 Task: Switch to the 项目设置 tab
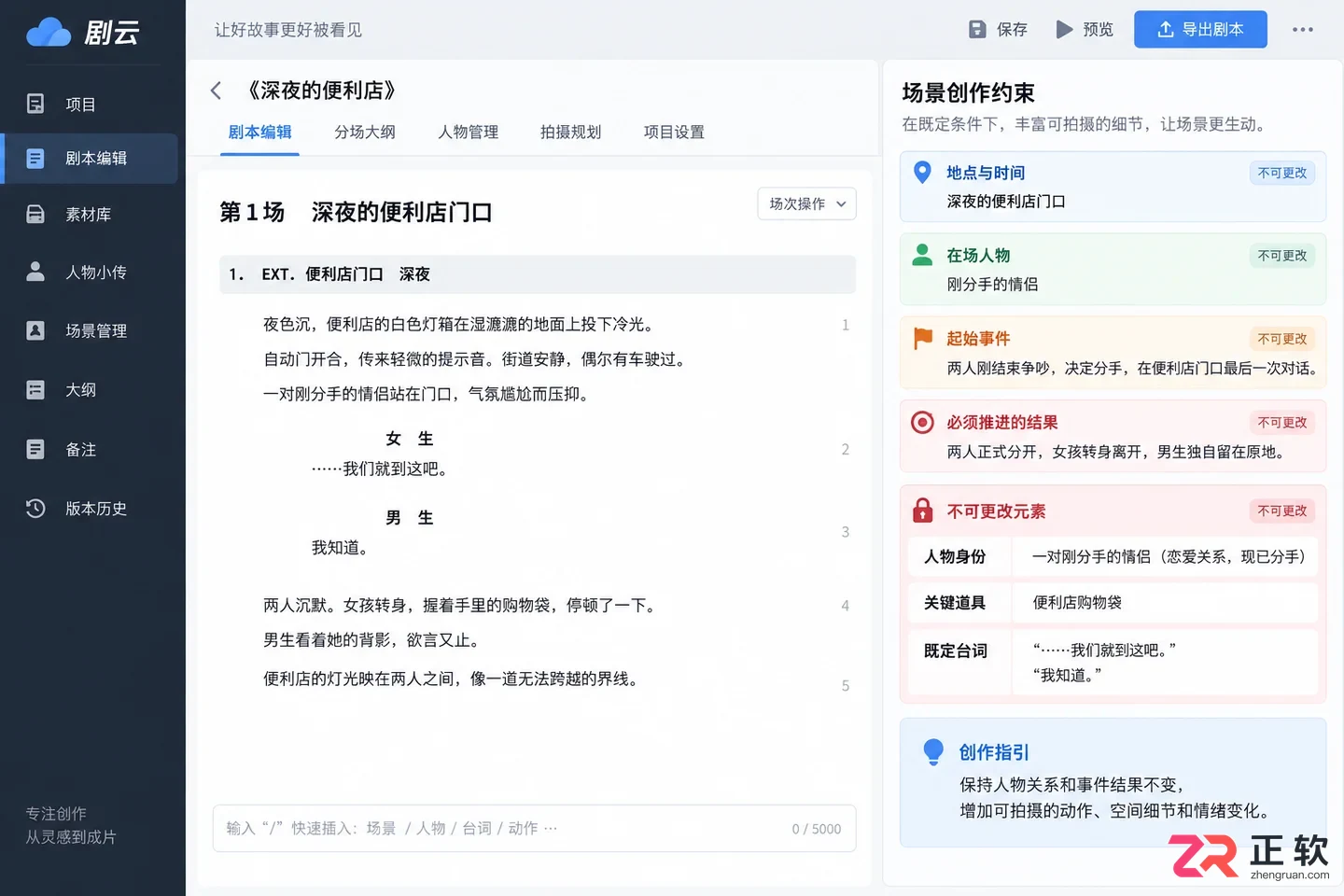pos(674,133)
